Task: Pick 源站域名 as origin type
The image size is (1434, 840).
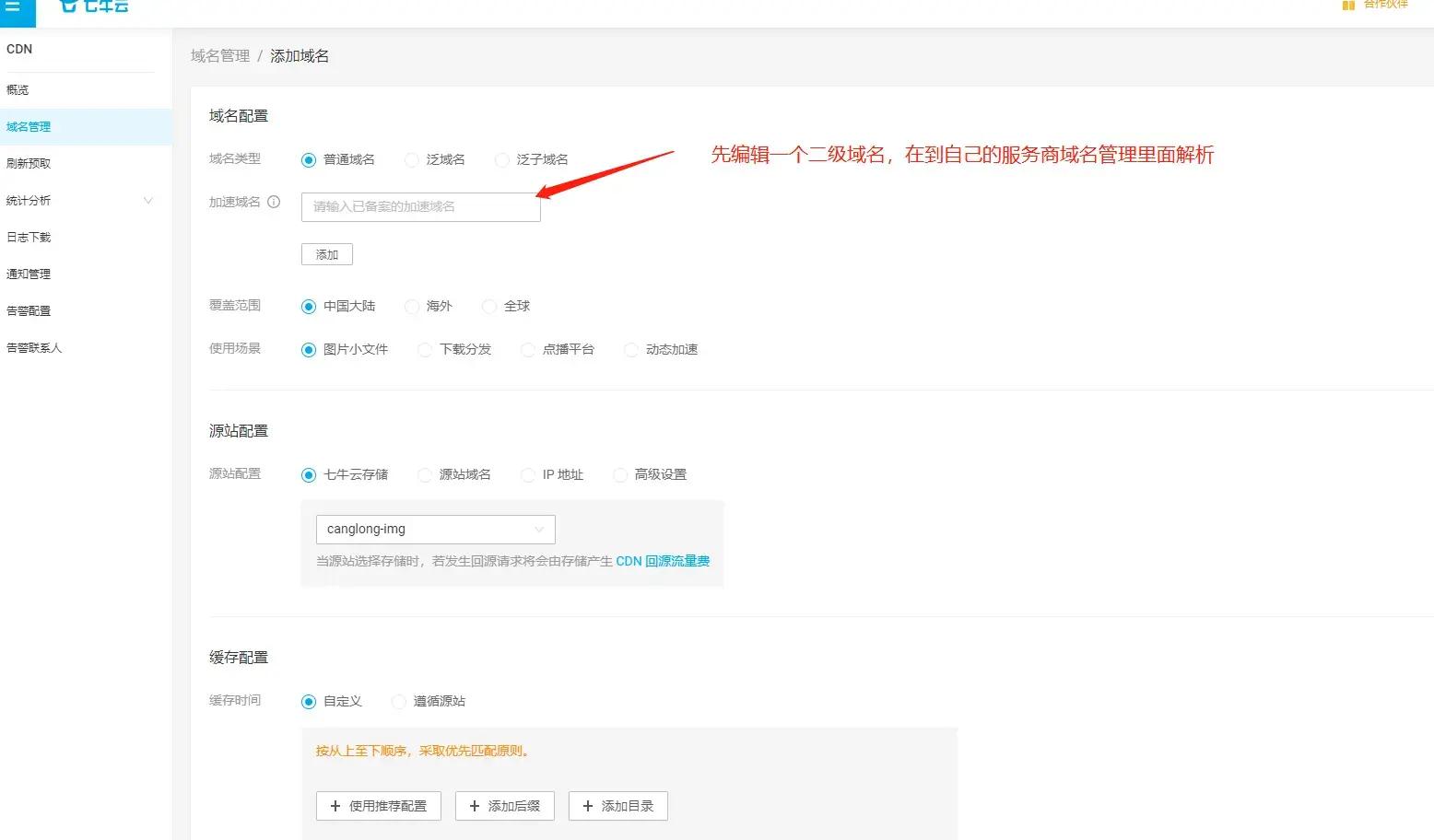Action: pyautogui.click(x=425, y=475)
